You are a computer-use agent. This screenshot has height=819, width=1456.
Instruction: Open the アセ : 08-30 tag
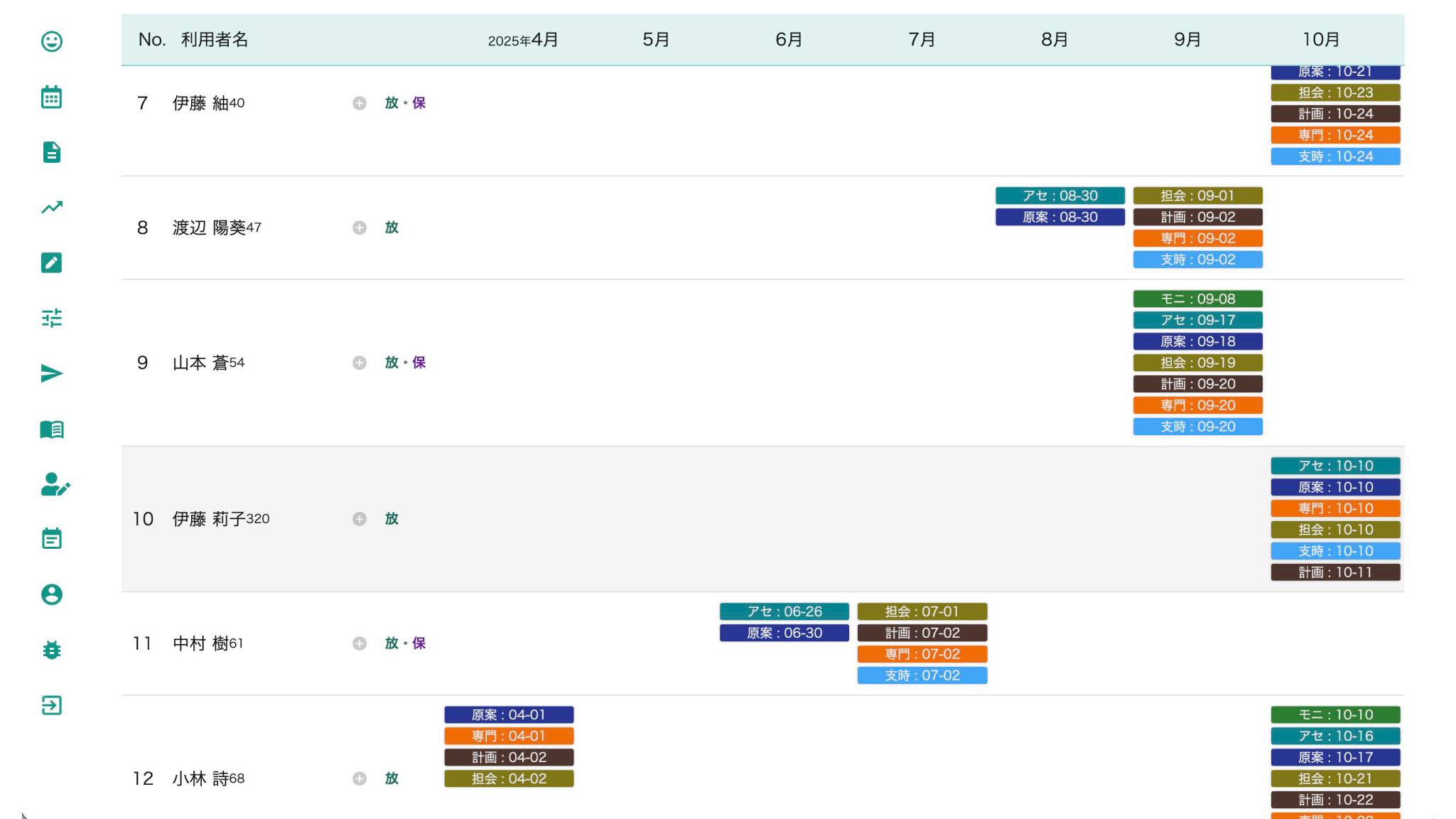pyautogui.click(x=1059, y=196)
